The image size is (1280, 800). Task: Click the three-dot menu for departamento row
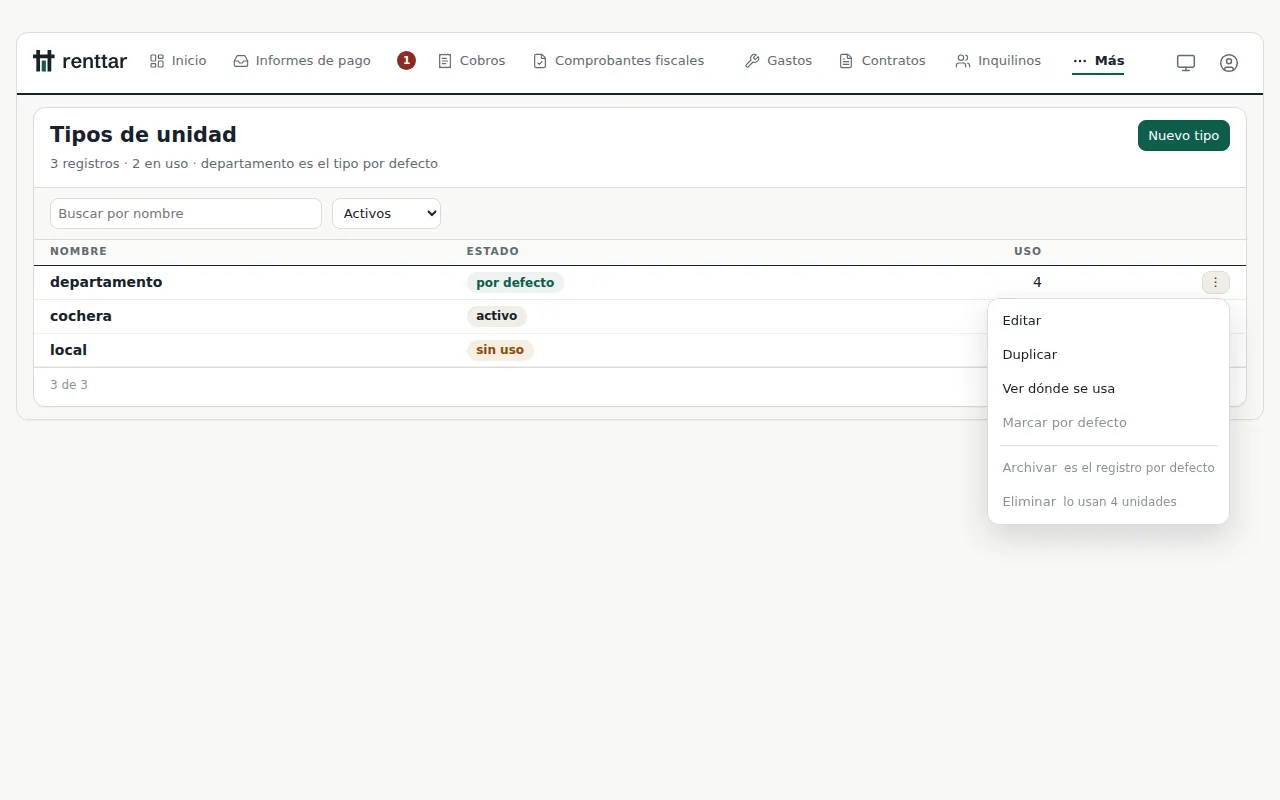coord(1216,283)
